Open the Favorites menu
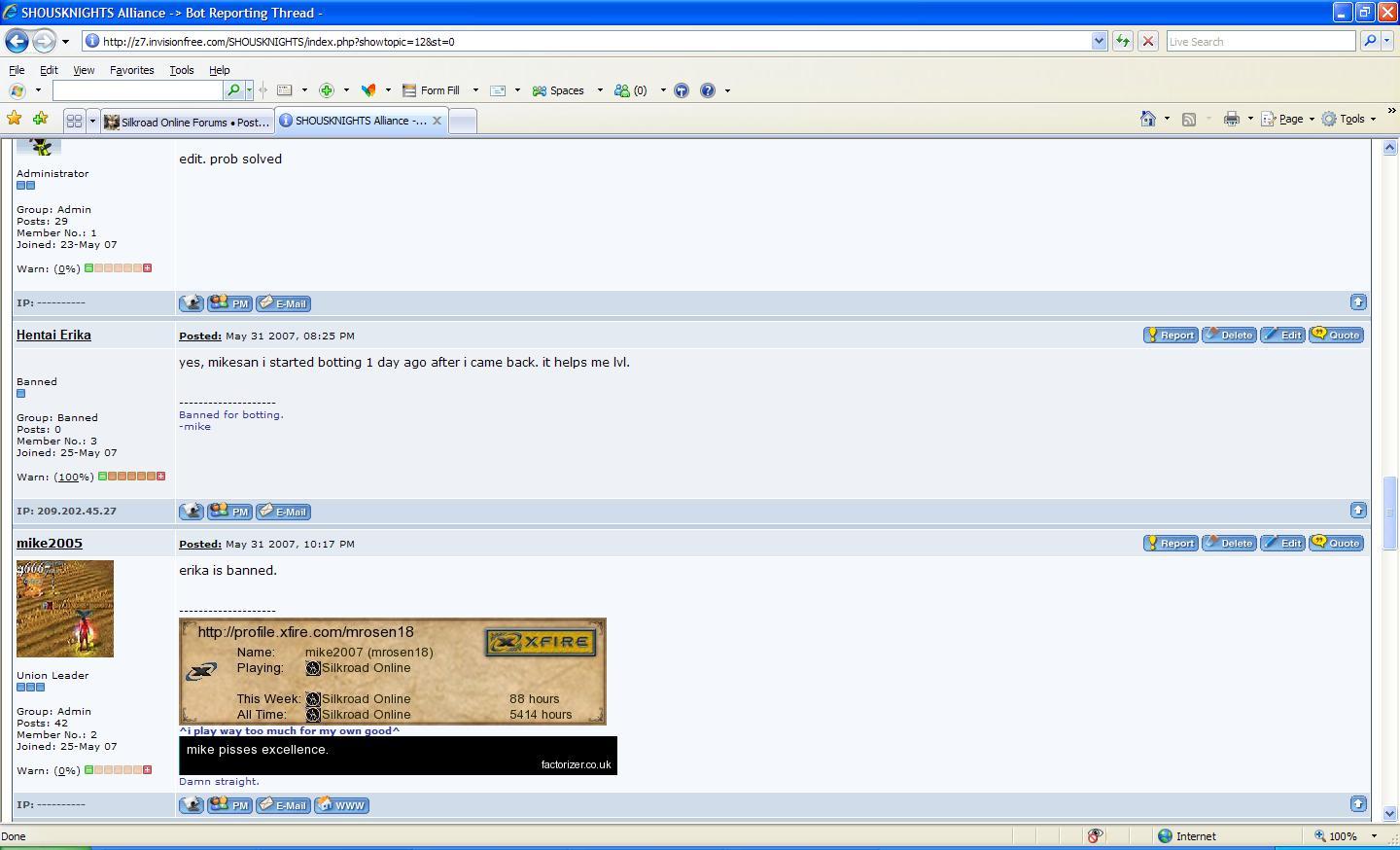 click(131, 70)
